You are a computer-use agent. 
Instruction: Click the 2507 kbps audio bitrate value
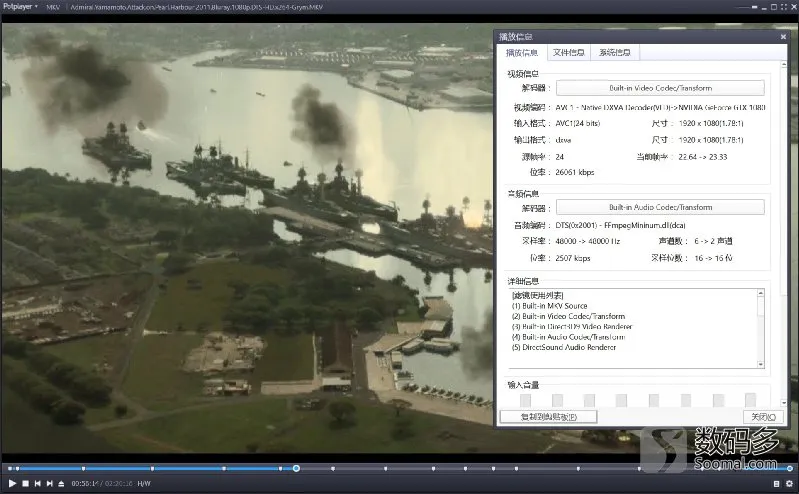pyautogui.click(x=573, y=258)
